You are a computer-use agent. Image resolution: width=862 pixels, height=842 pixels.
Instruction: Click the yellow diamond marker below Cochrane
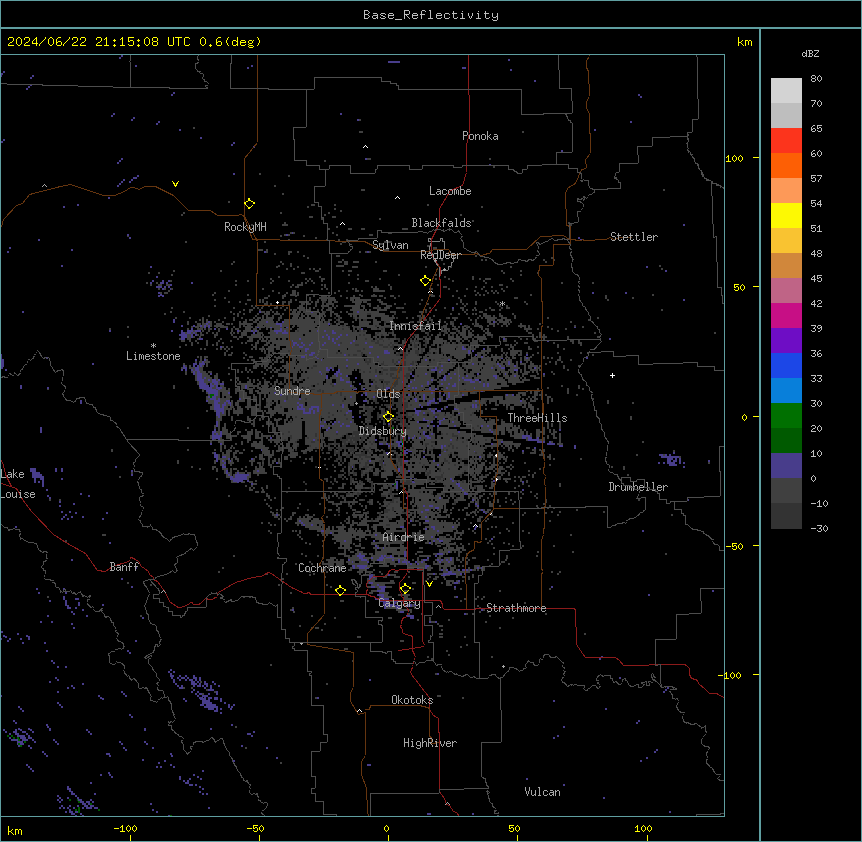340,590
